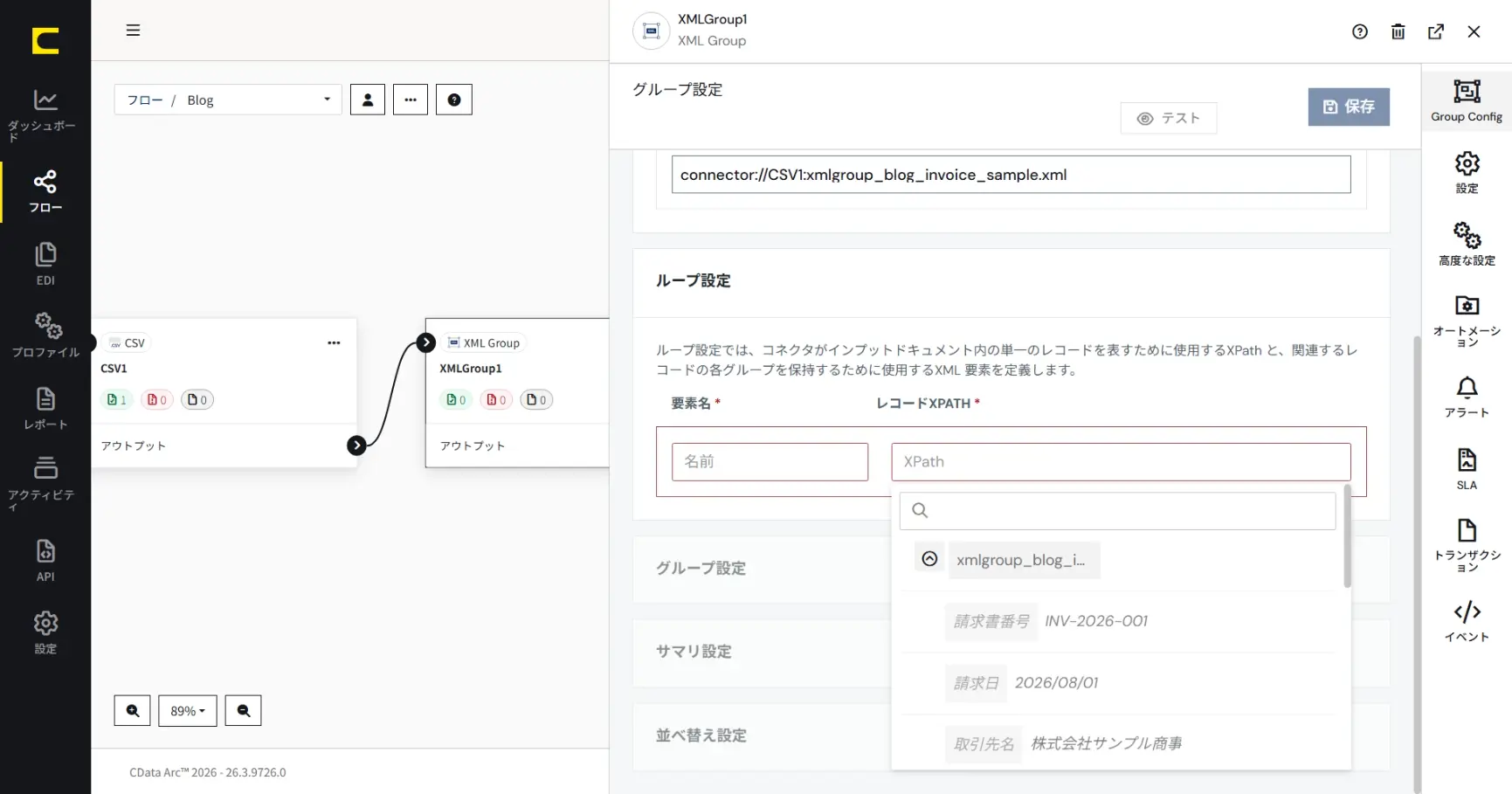Open the API sidebar item
The image size is (1512, 794).
45,561
